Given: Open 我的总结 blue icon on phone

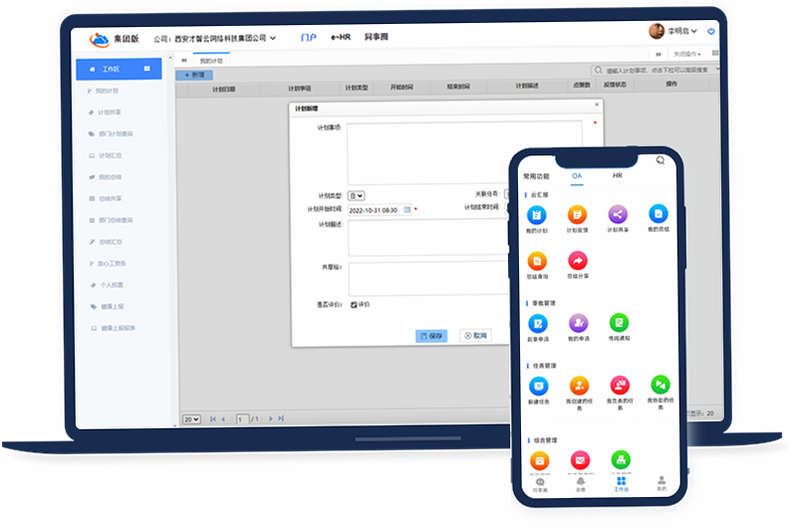Looking at the screenshot, I should [x=658, y=214].
